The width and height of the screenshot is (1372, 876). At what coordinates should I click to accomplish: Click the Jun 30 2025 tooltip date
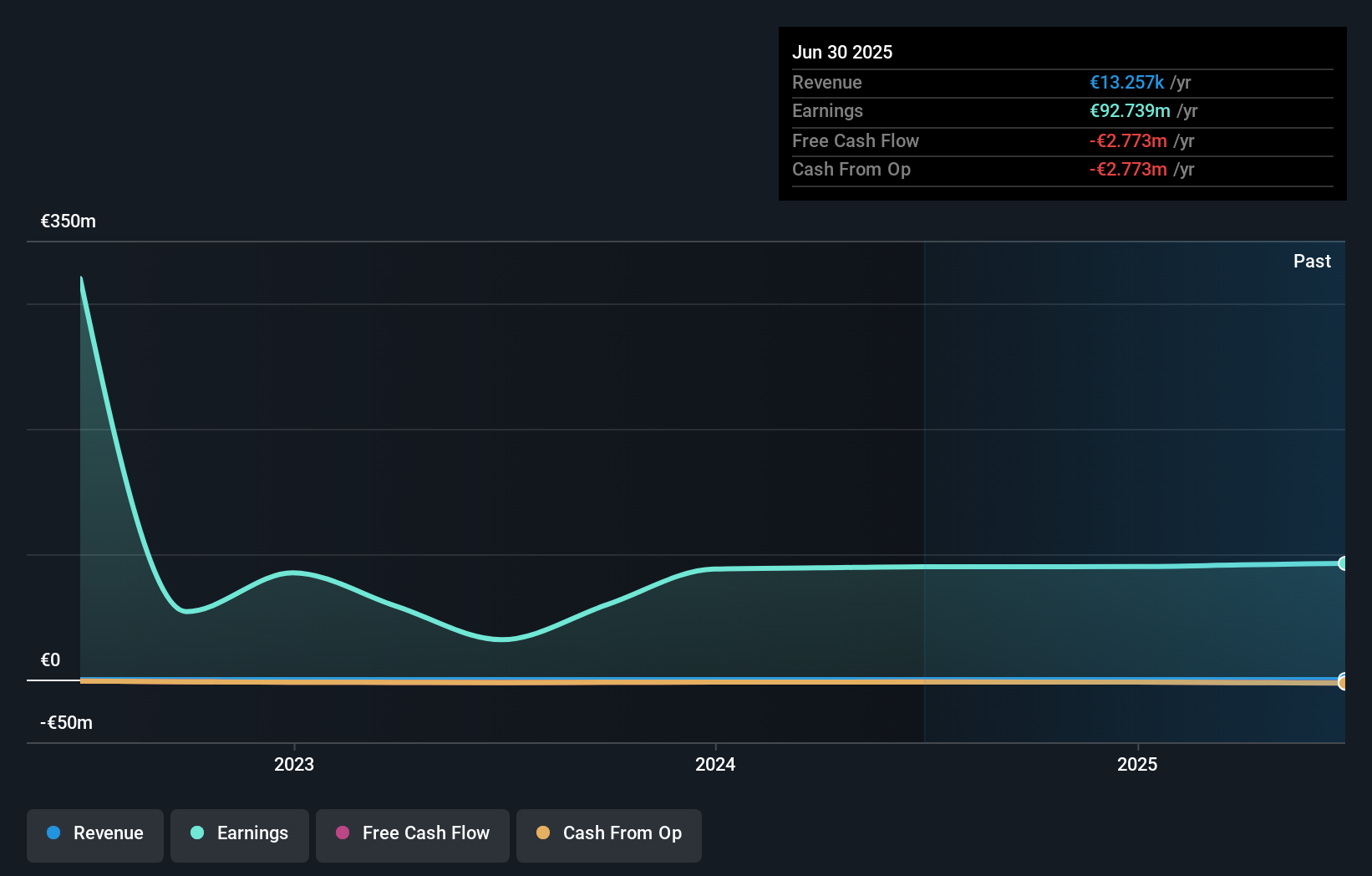[x=842, y=52]
